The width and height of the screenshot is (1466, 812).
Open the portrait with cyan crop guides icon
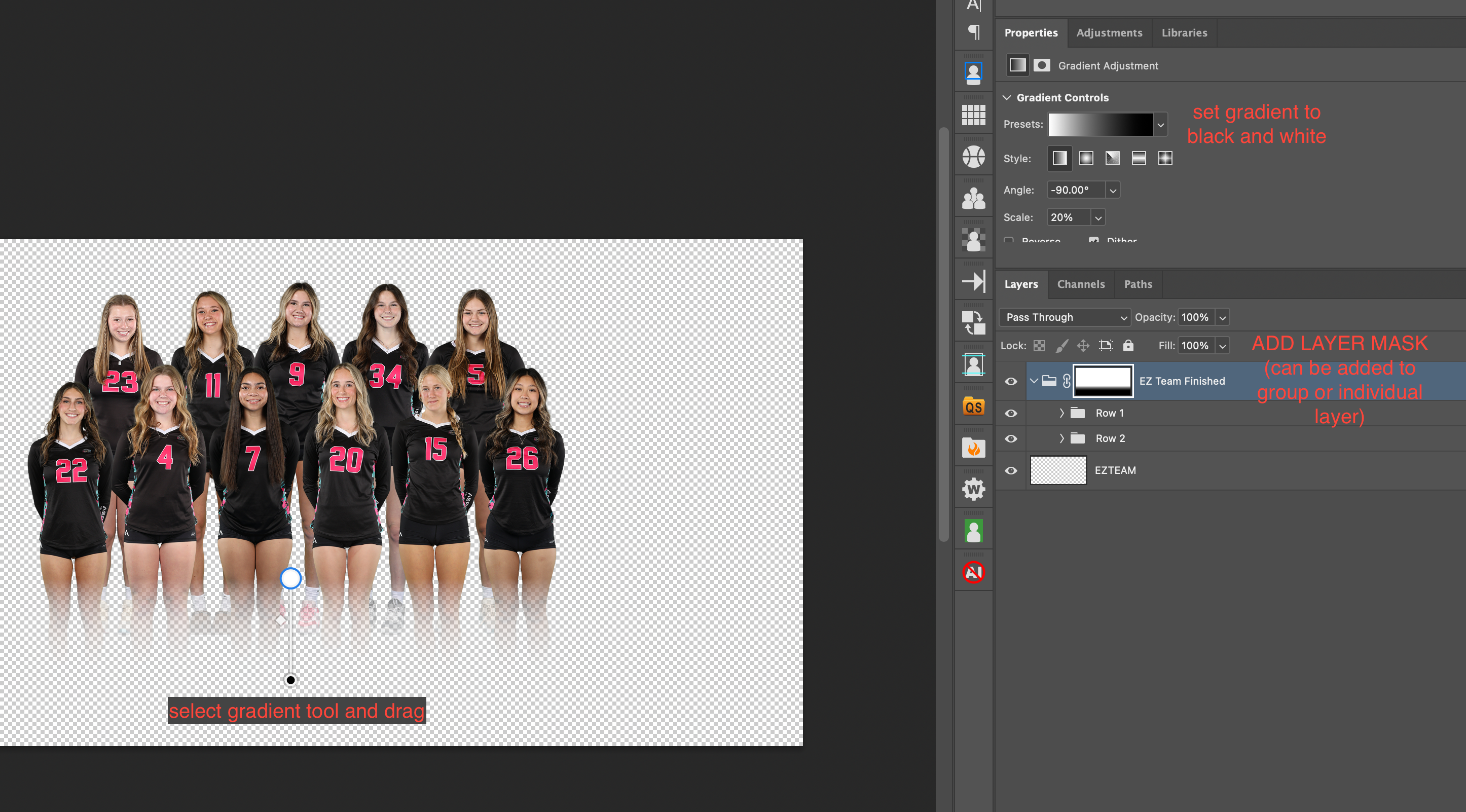(x=974, y=365)
